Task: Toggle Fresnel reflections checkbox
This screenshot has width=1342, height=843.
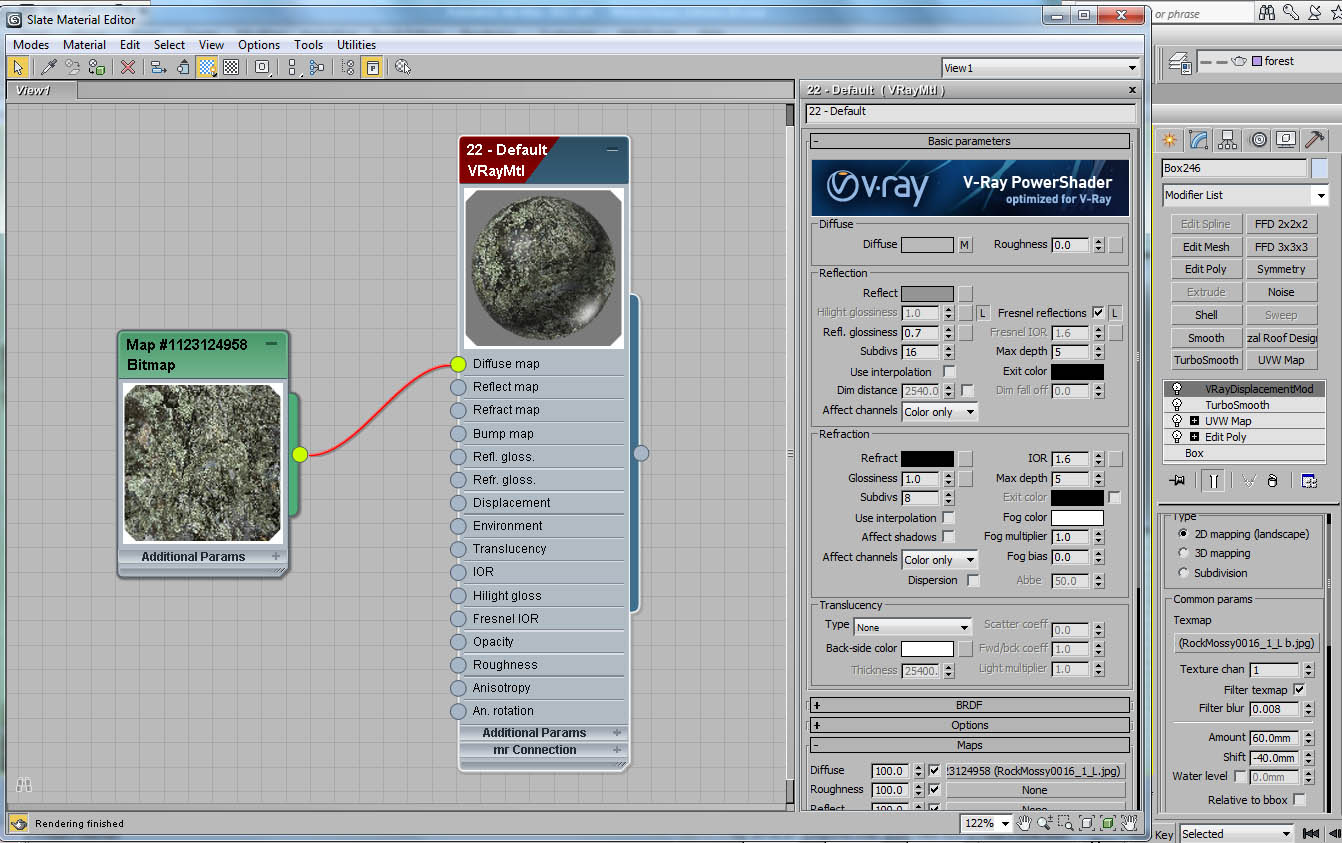Action: click(1098, 313)
